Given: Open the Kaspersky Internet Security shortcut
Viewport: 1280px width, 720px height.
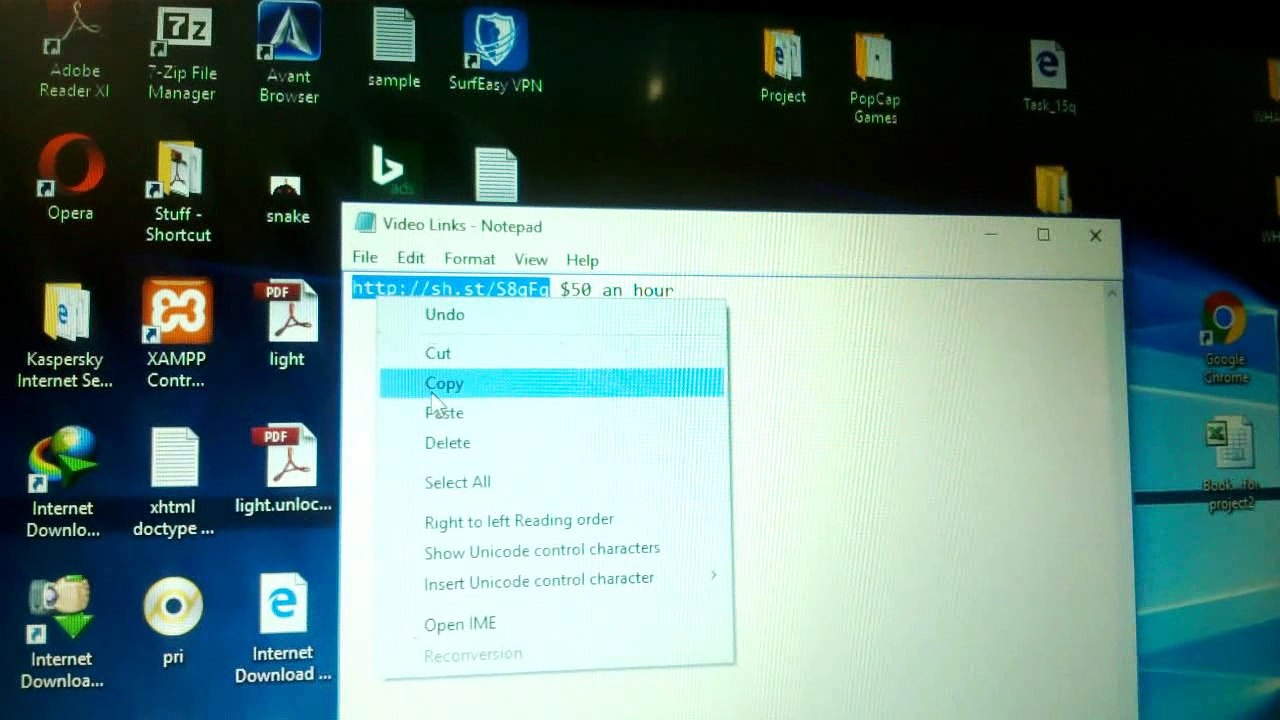Looking at the screenshot, I should pos(65,336).
